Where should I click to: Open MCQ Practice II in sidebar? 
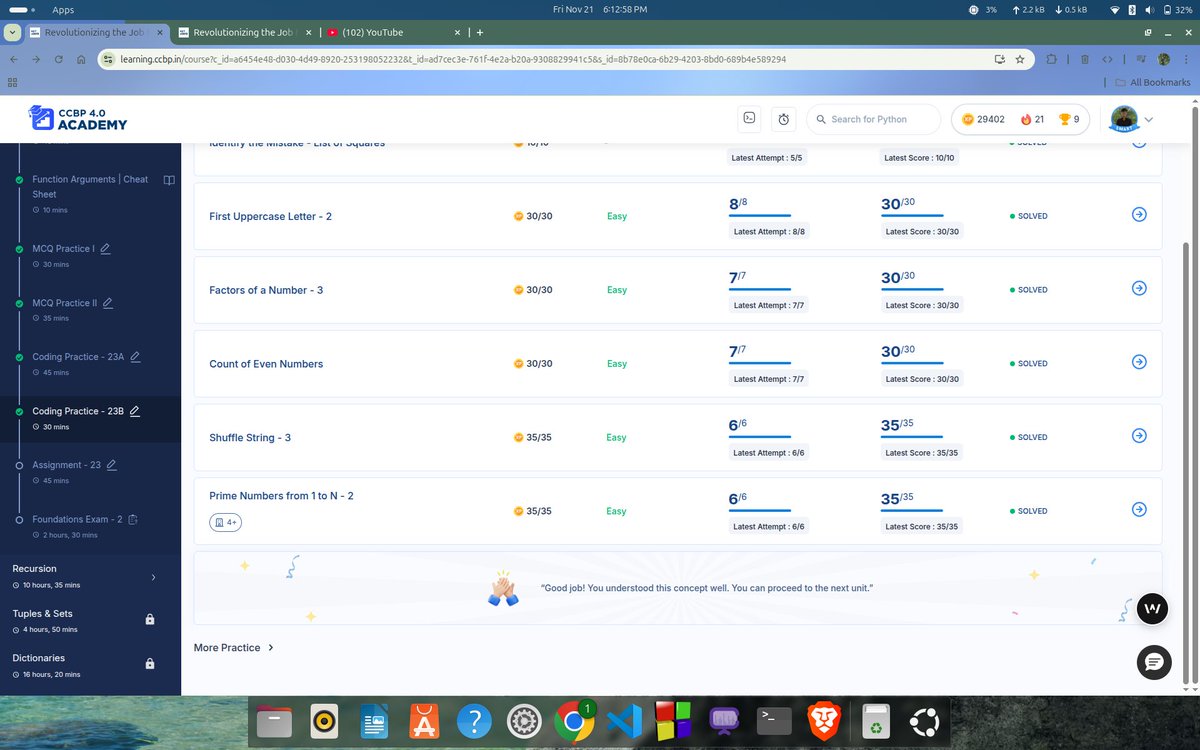pyautogui.click(x=64, y=303)
